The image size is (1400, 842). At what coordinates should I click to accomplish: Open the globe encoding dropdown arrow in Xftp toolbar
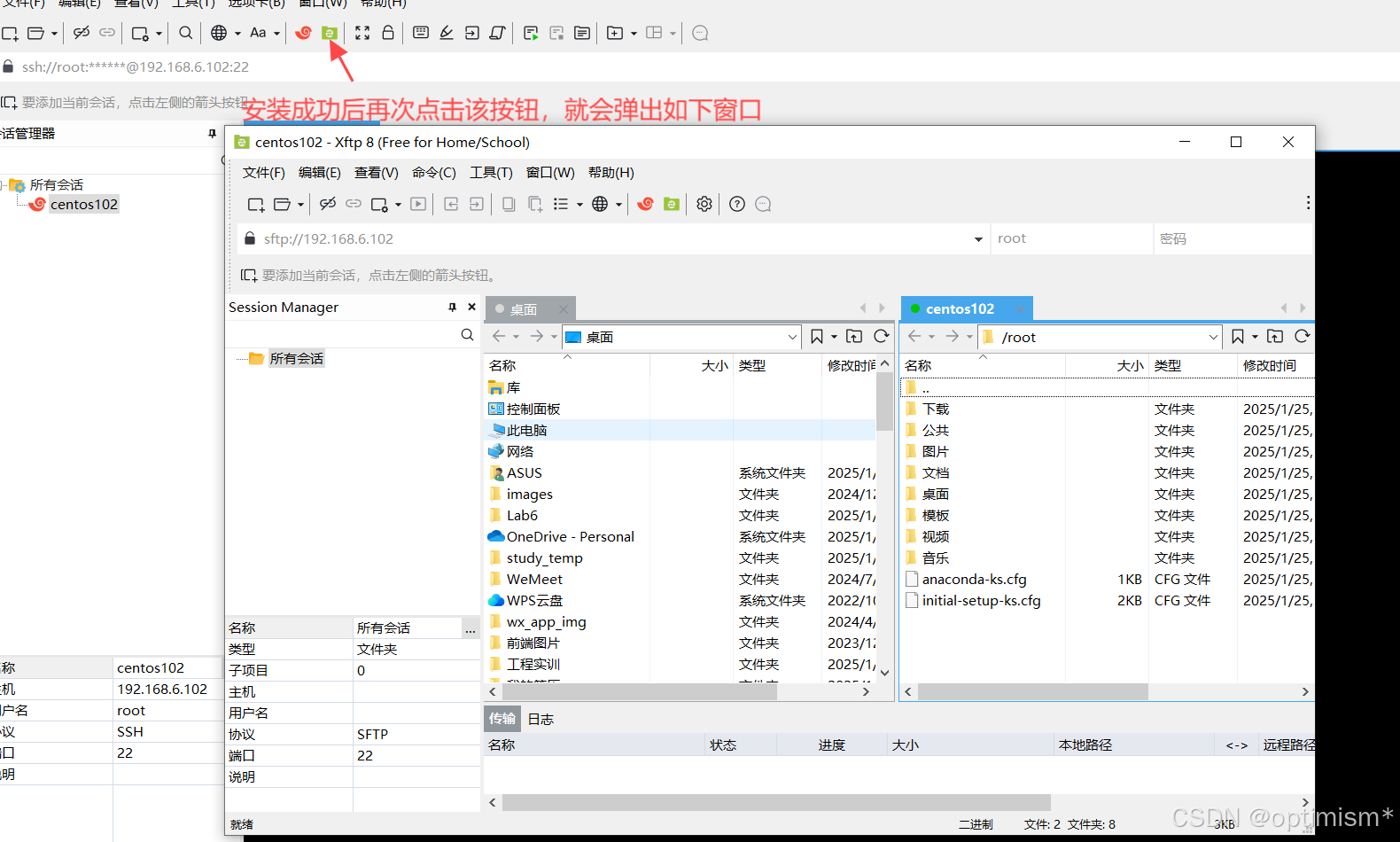(x=618, y=205)
